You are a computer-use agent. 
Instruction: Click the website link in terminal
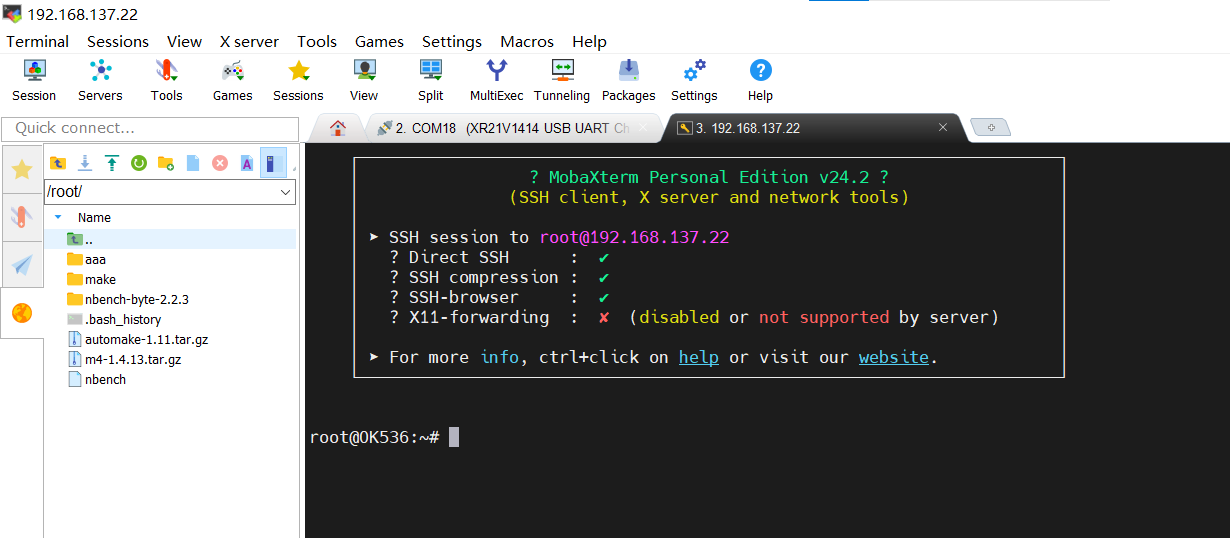(894, 357)
